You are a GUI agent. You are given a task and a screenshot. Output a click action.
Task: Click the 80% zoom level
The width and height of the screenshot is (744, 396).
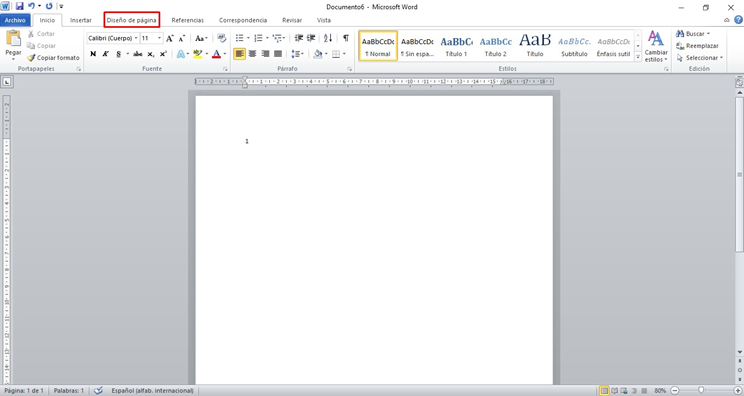pyautogui.click(x=660, y=391)
